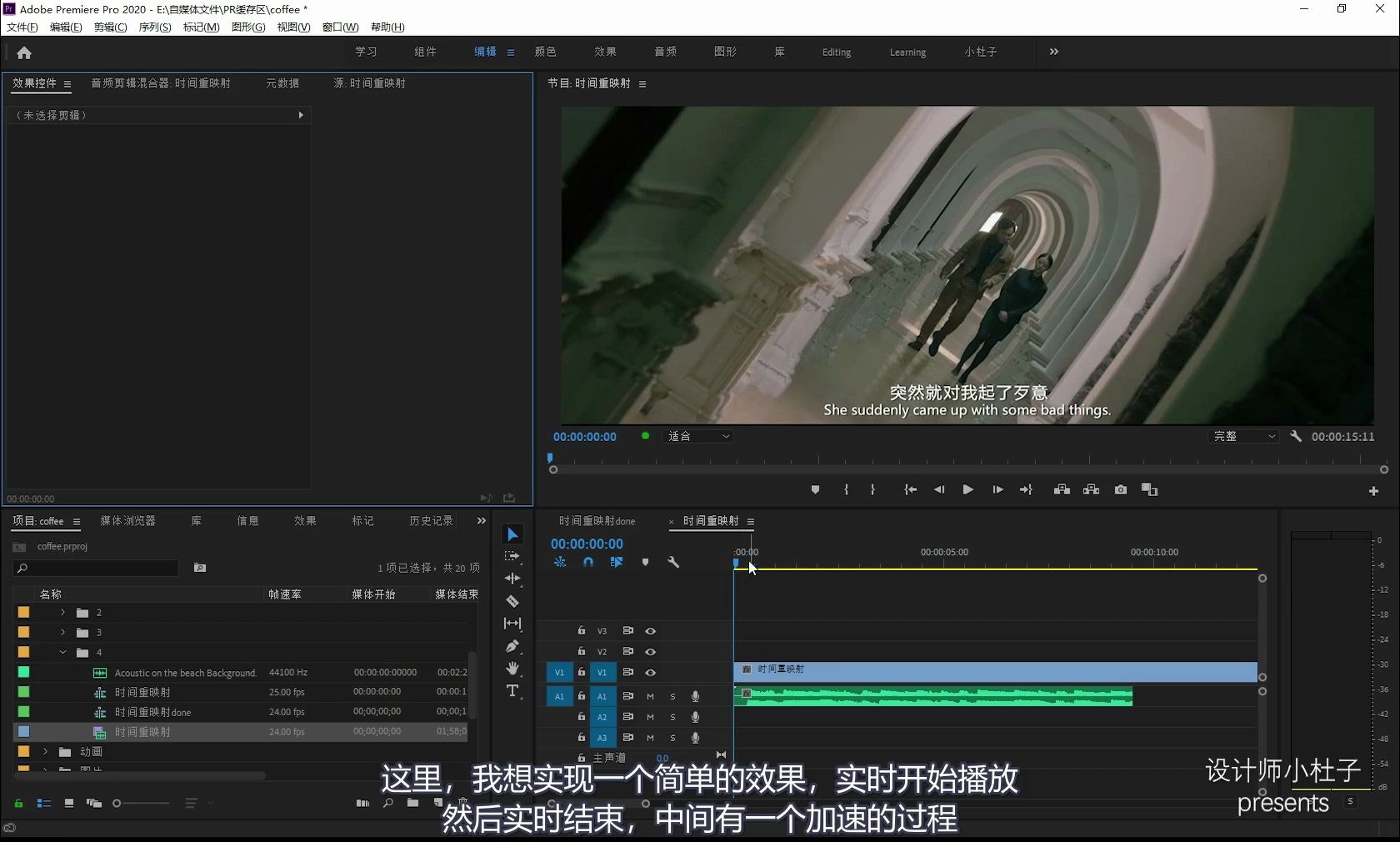This screenshot has height=842, width=1400.
Task: Toggle linked selection in the timeline
Action: (x=617, y=563)
